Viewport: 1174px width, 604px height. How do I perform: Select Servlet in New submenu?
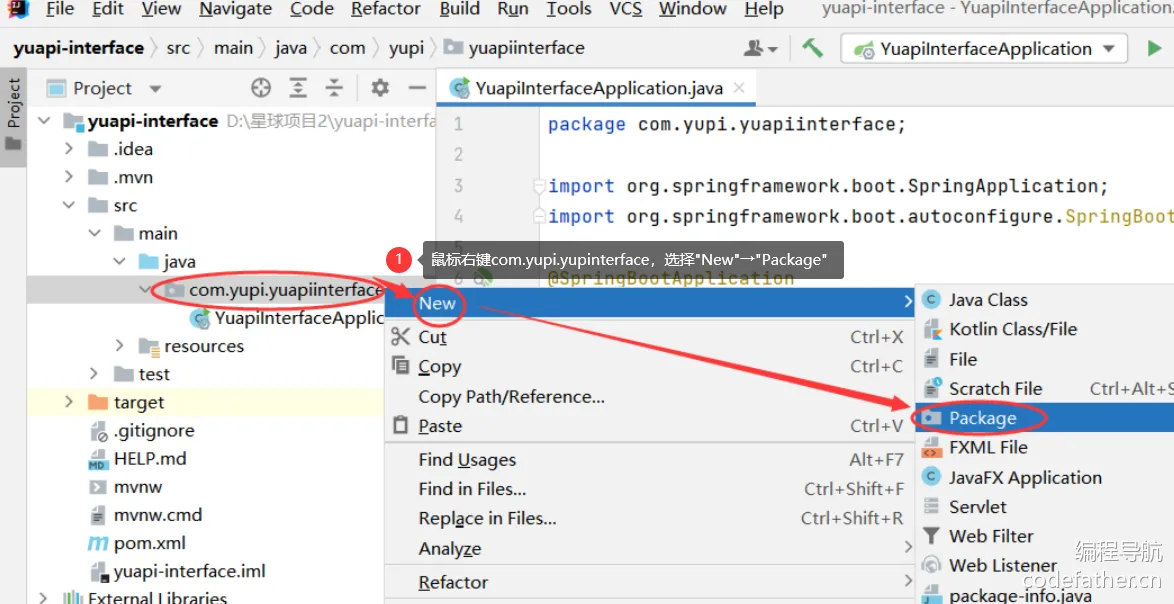(1045, 507)
